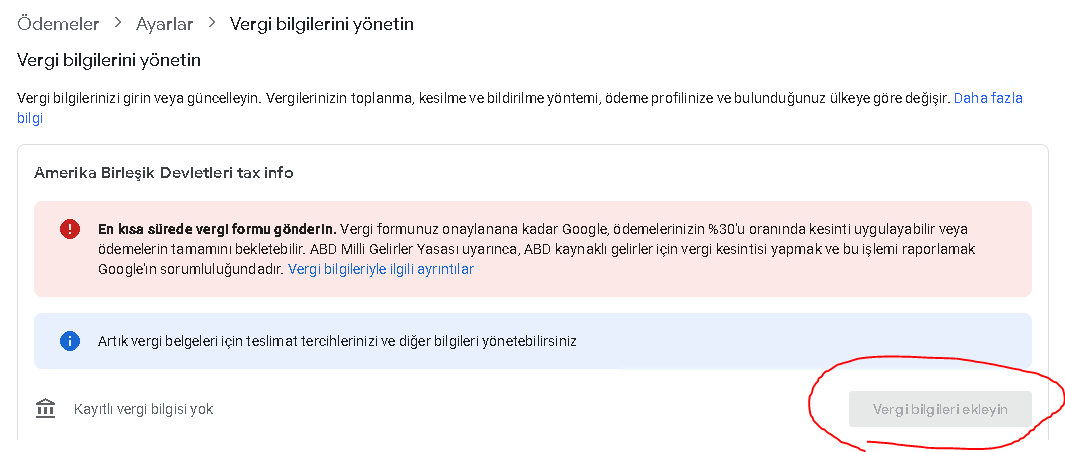Screen dimensions: 1065x452
Task: Select the current breadcrumb Vergi bilgilerini yönetin
Action: 322,24
